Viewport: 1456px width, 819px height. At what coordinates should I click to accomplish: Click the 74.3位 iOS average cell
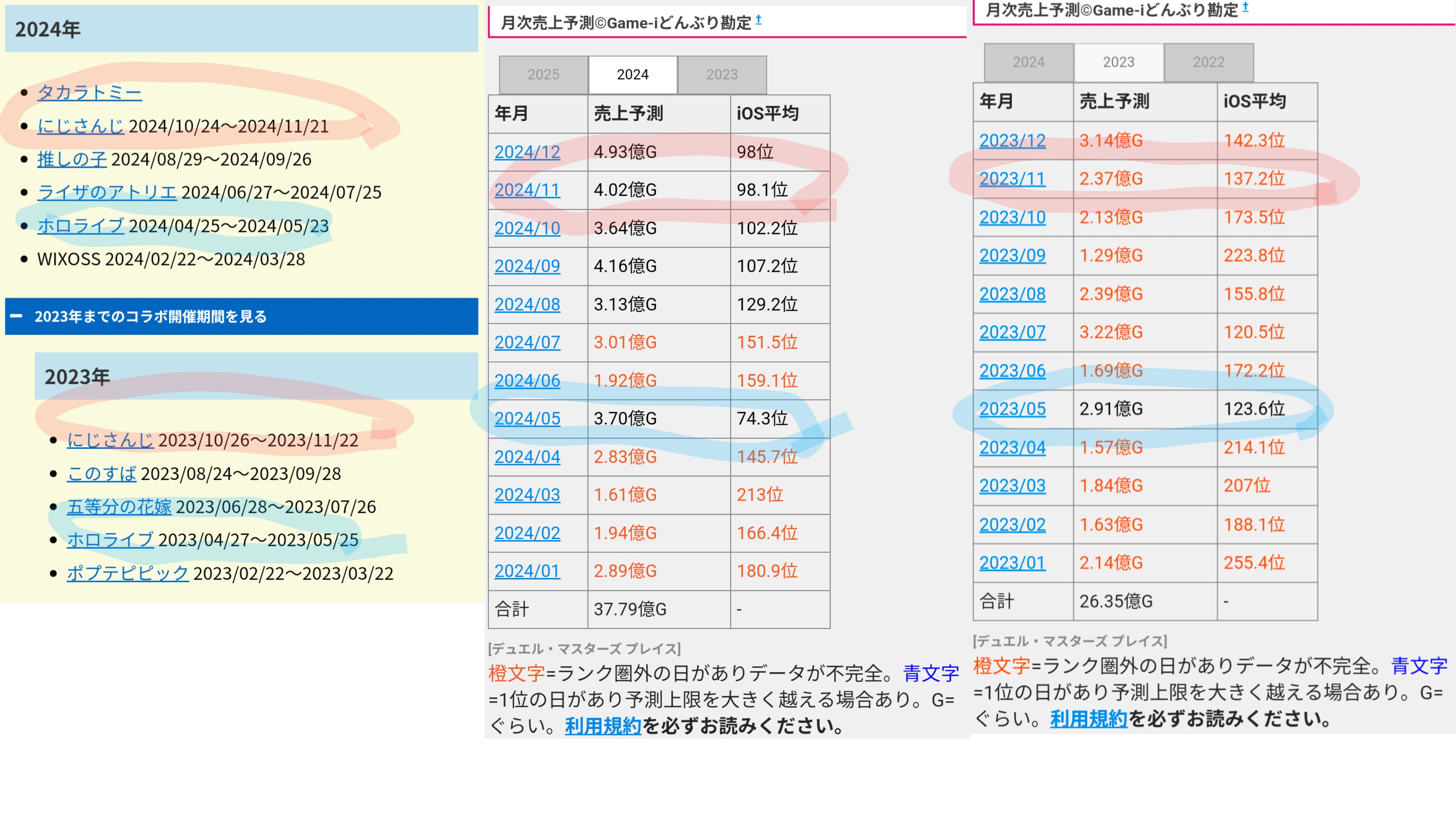coord(780,419)
